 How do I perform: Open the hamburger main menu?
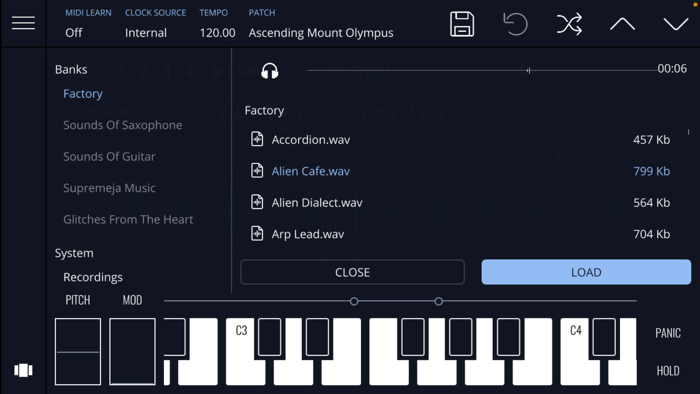tap(23, 23)
